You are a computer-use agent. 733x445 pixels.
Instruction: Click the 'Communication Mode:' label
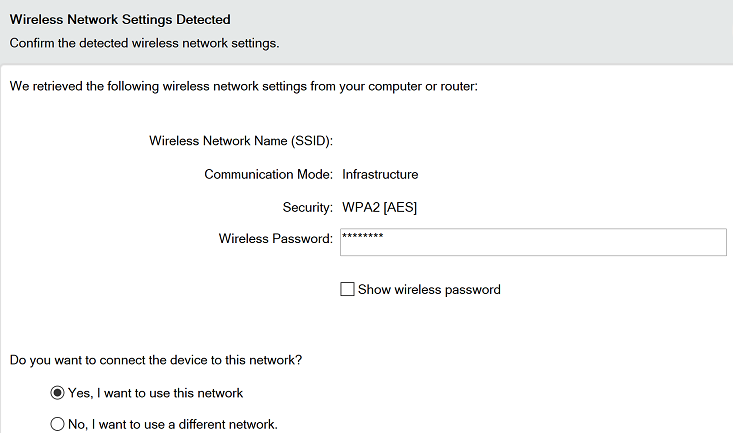268,174
